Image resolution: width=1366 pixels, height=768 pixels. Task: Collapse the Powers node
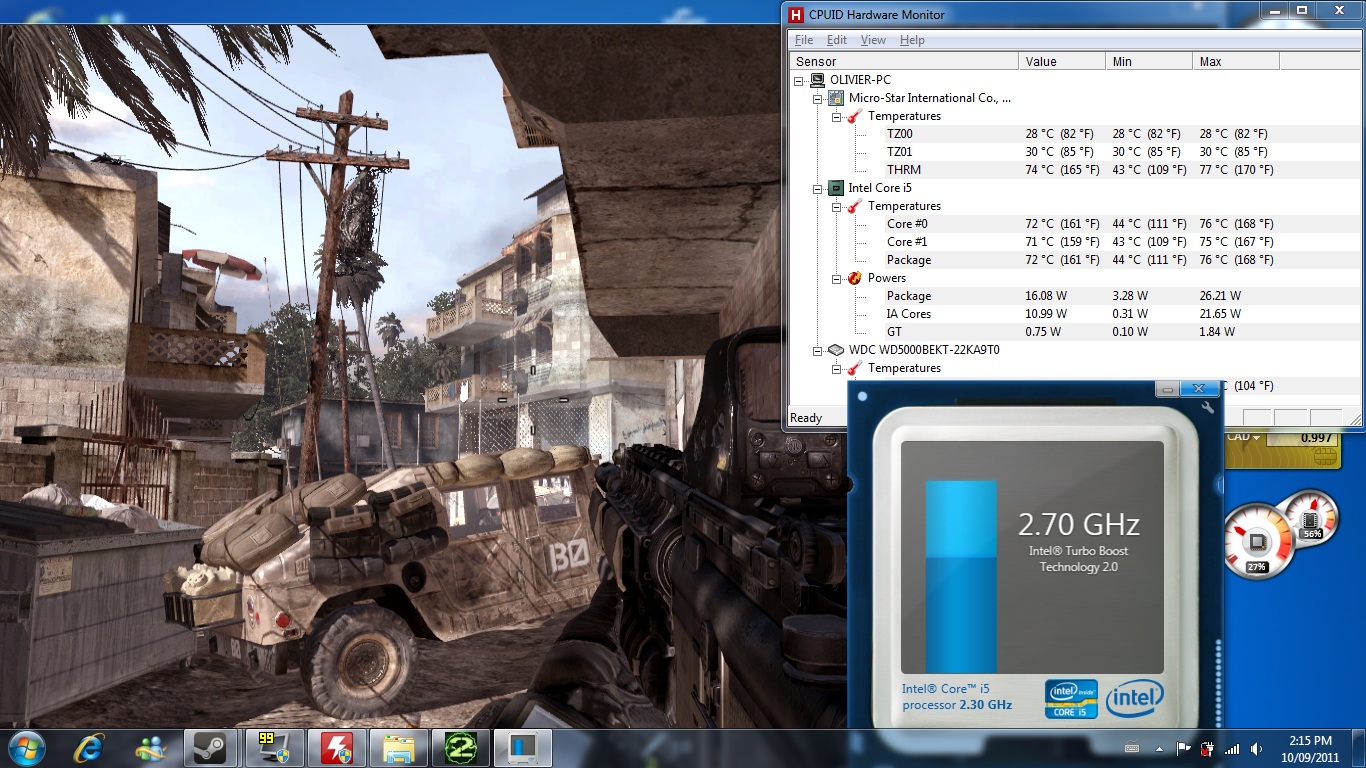(837, 278)
